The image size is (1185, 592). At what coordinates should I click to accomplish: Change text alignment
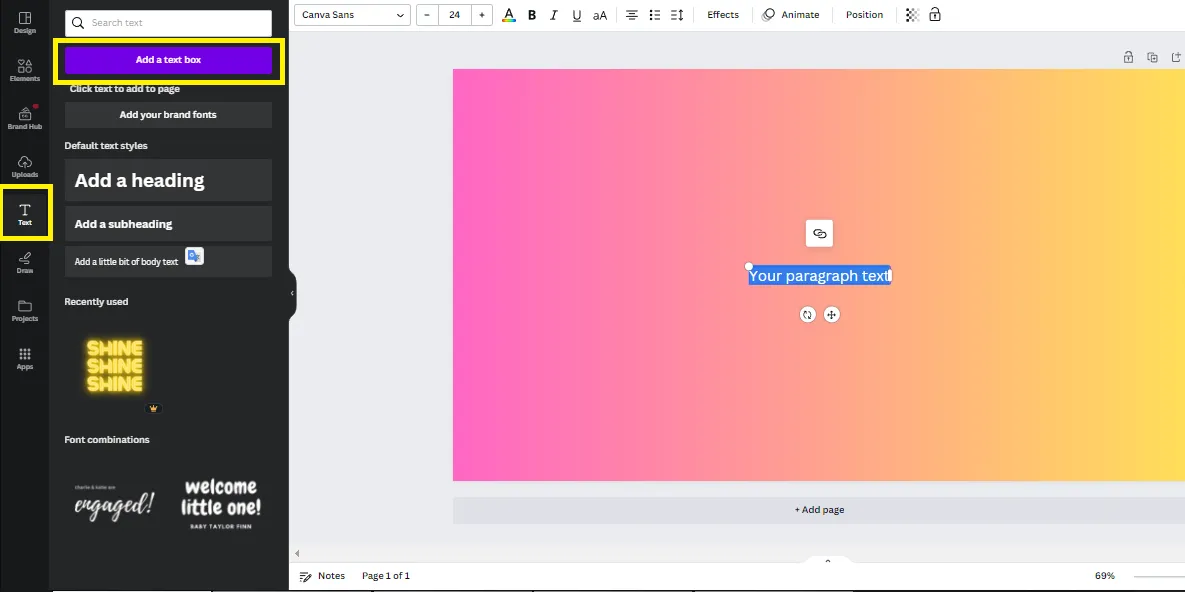(x=632, y=14)
